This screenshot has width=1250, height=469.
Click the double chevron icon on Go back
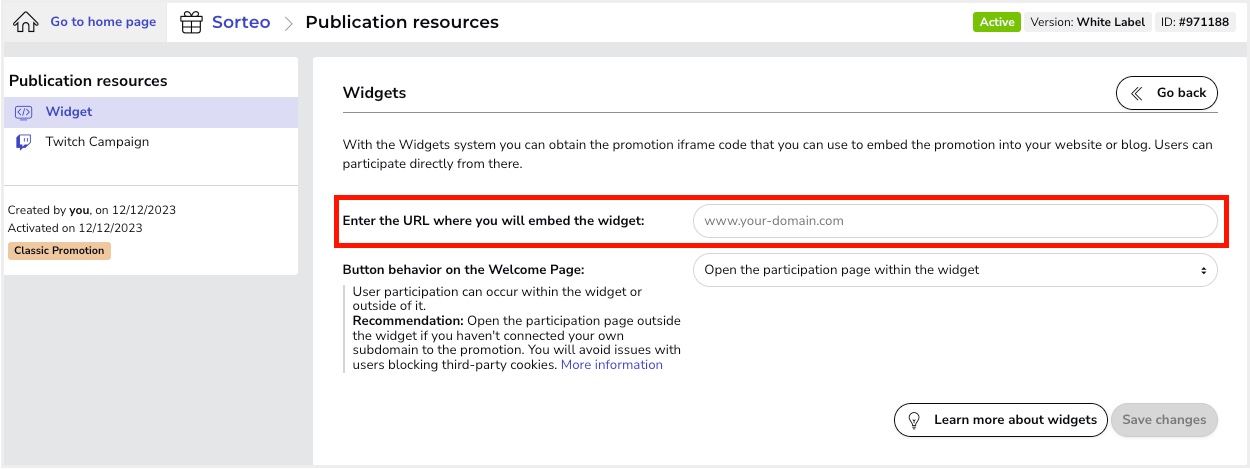pos(1136,93)
